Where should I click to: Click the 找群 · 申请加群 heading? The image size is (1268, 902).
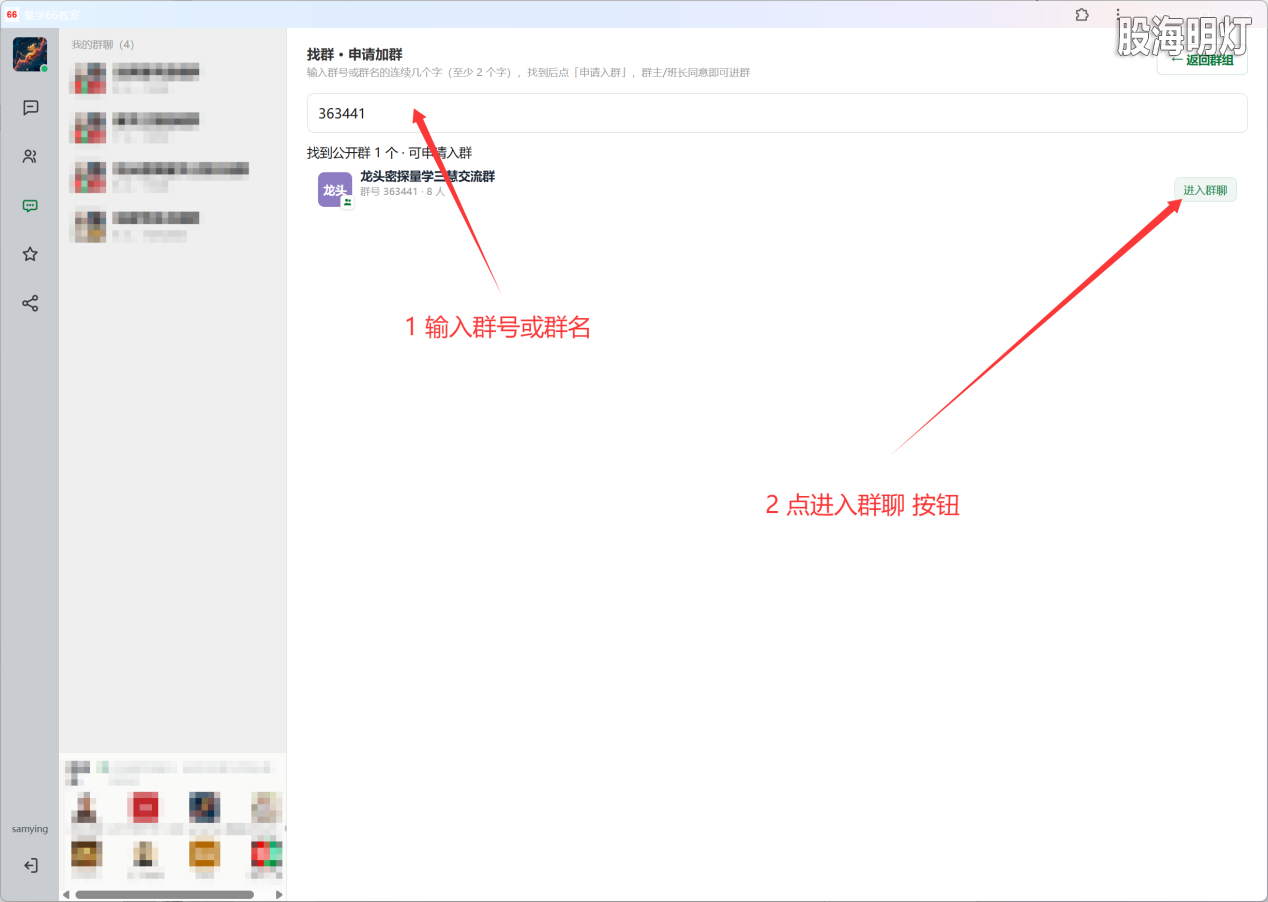354,54
